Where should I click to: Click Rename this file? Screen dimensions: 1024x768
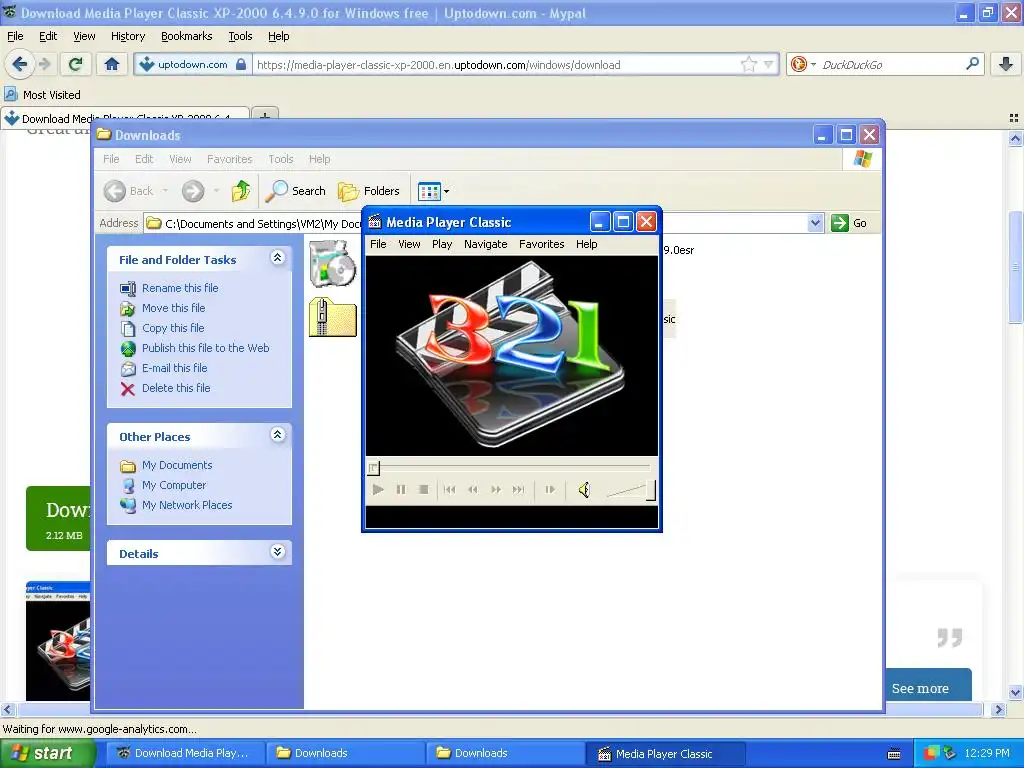point(180,288)
